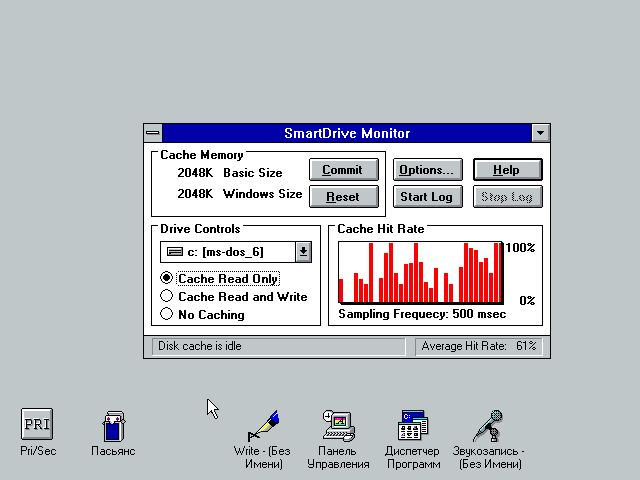Click the Cache Hit Rate bar graph

point(420,272)
